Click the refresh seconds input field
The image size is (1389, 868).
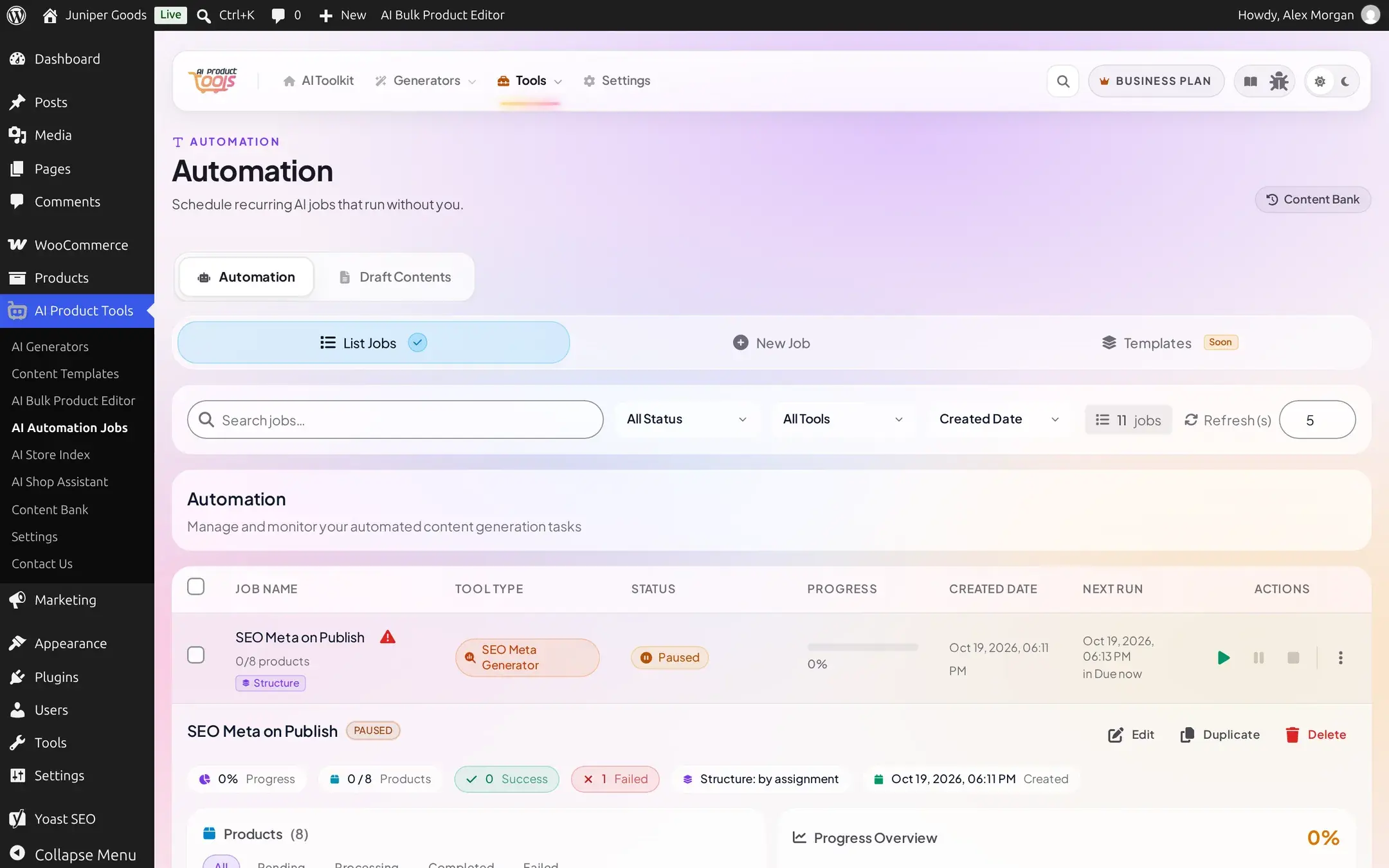pyautogui.click(x=1317, y=420)
